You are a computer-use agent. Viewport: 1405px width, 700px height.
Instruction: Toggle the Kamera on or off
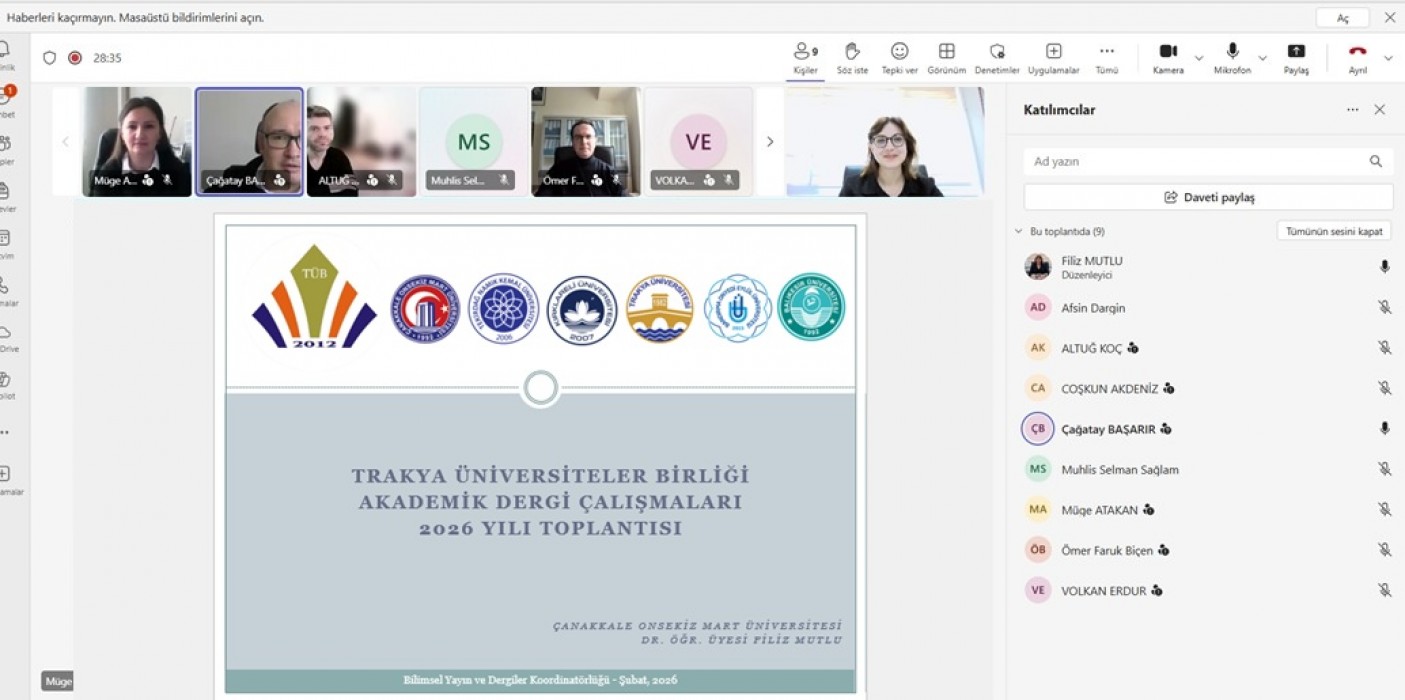point(1167,52)
